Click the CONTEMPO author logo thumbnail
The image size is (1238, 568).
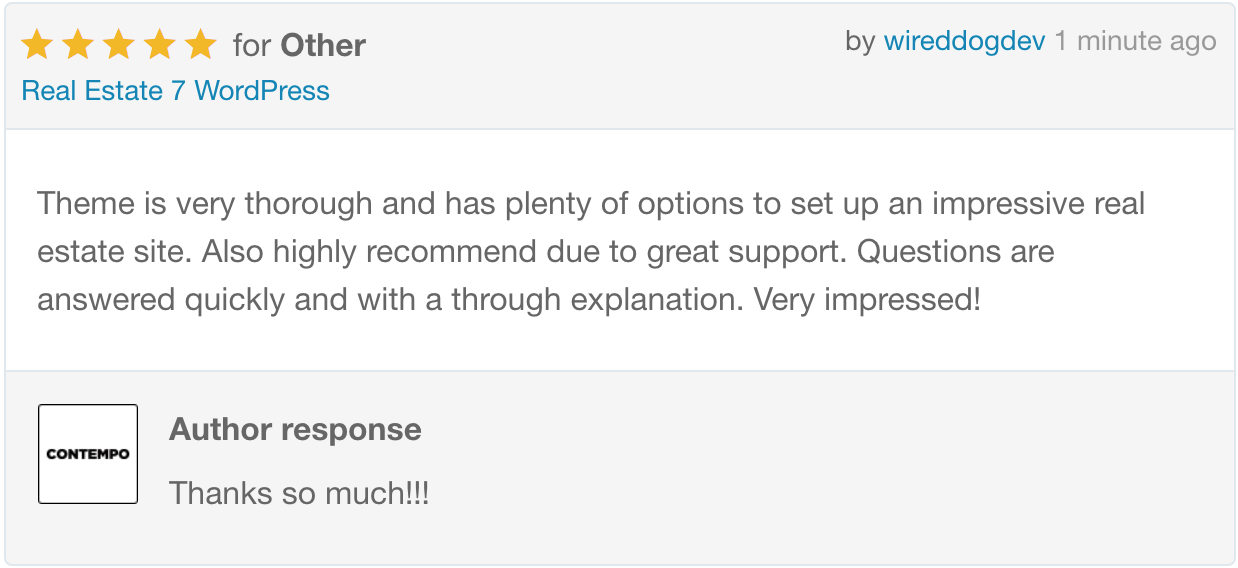pyautogui.click(x=88, y=454)
